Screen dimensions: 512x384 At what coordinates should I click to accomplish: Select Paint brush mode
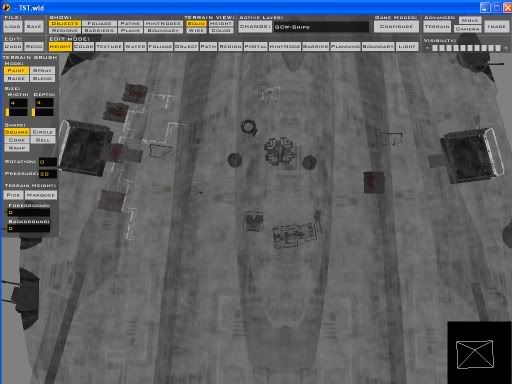point(16,70)
